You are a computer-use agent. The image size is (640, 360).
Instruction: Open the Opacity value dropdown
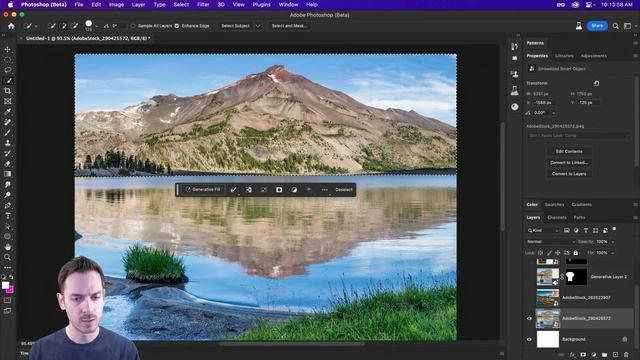(613, 242)
